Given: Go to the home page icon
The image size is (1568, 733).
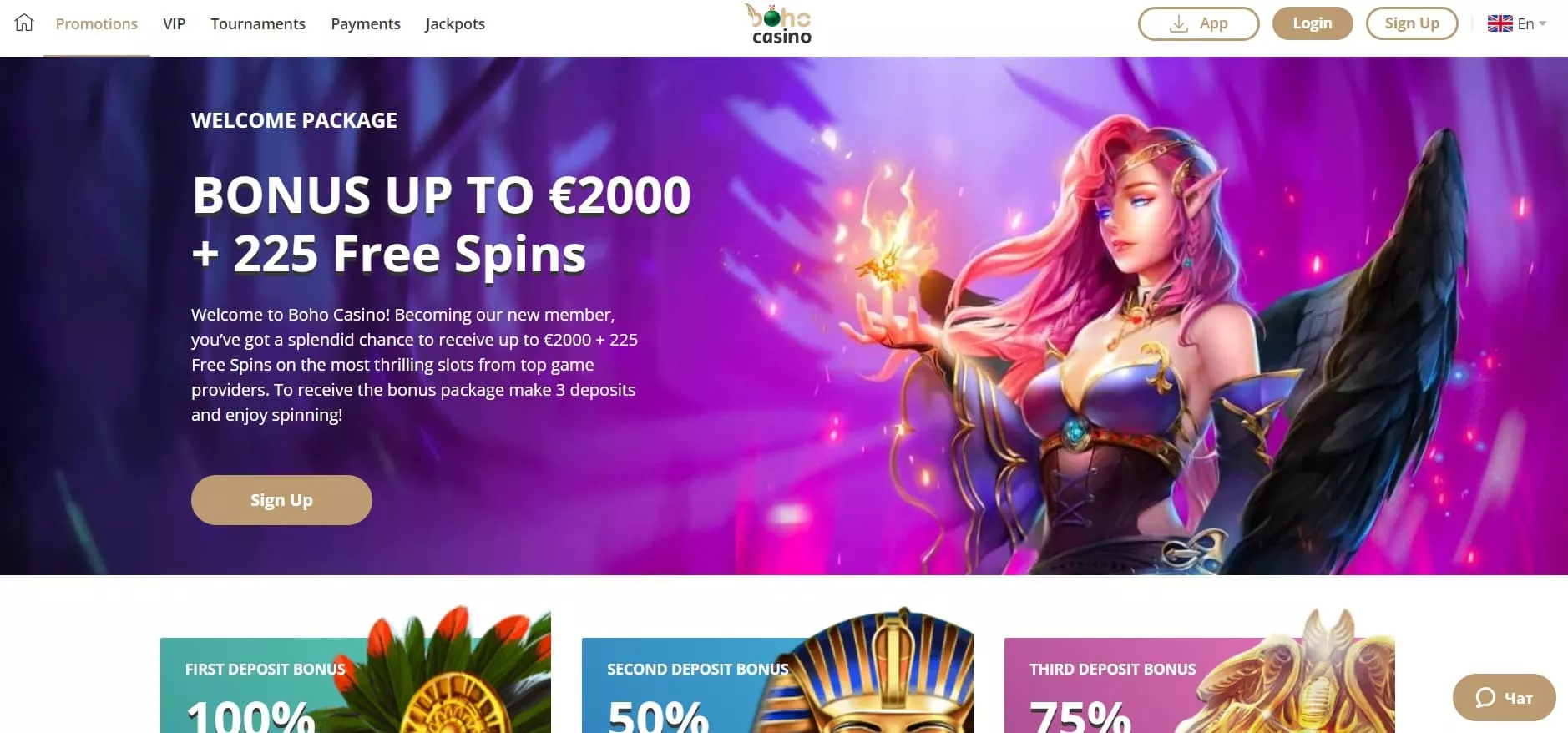Looking at the screenshot, I should [x=24, y=23].
